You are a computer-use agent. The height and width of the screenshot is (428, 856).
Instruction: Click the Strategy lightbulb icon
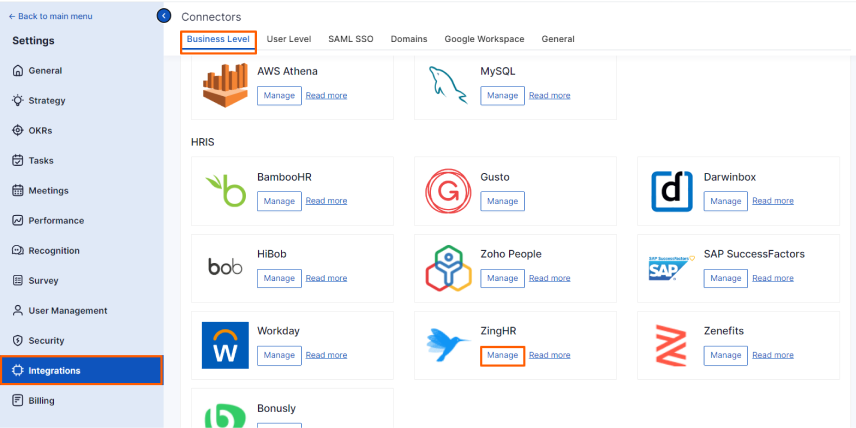(x=18, y=100)
